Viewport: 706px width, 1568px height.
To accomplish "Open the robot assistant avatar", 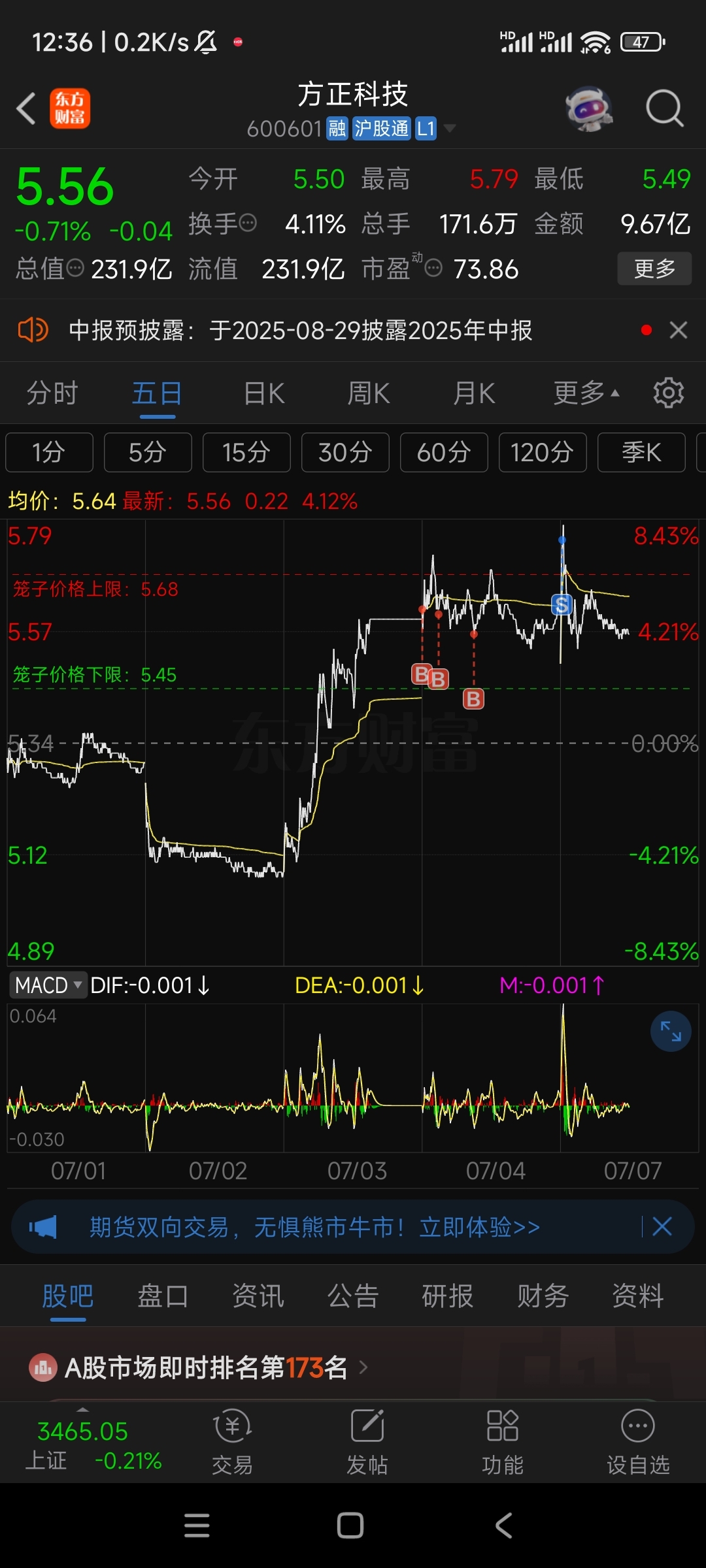I will 589,108.
